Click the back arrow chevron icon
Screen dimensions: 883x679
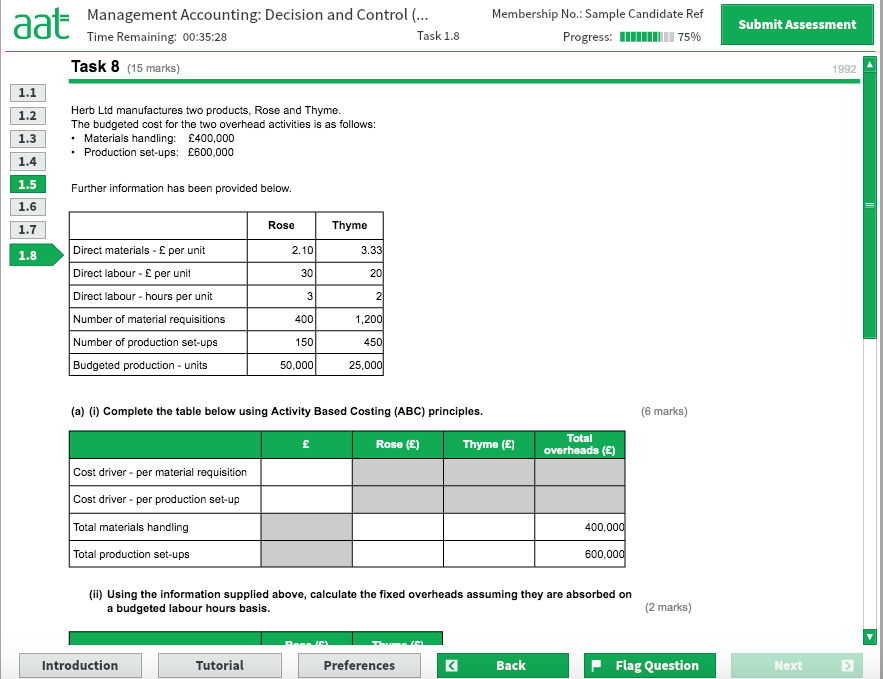[452, 665]
